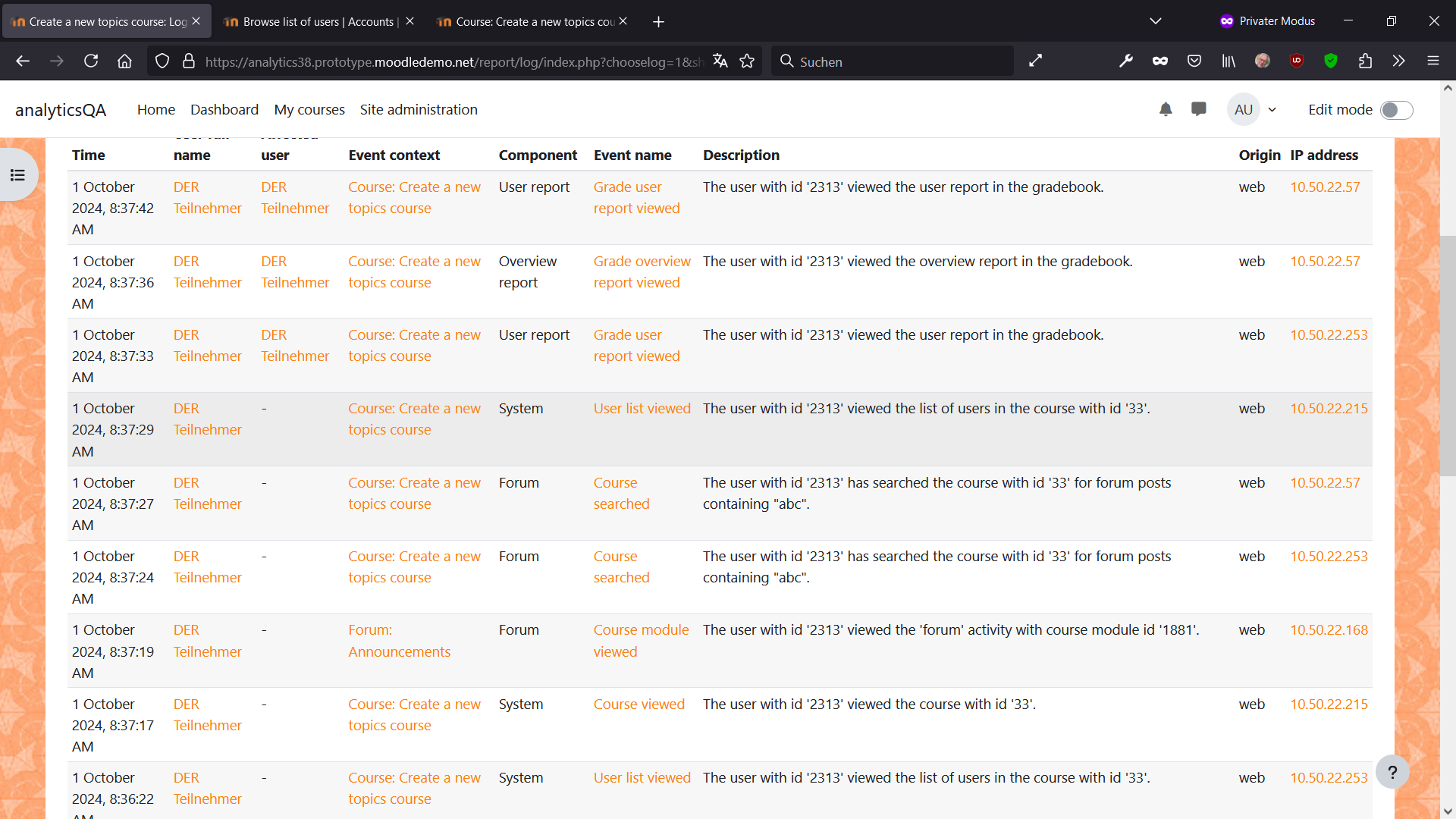Open the Firefox hamburger menu
This screenshot has width=1456, height=819.
click(1433, 61)
